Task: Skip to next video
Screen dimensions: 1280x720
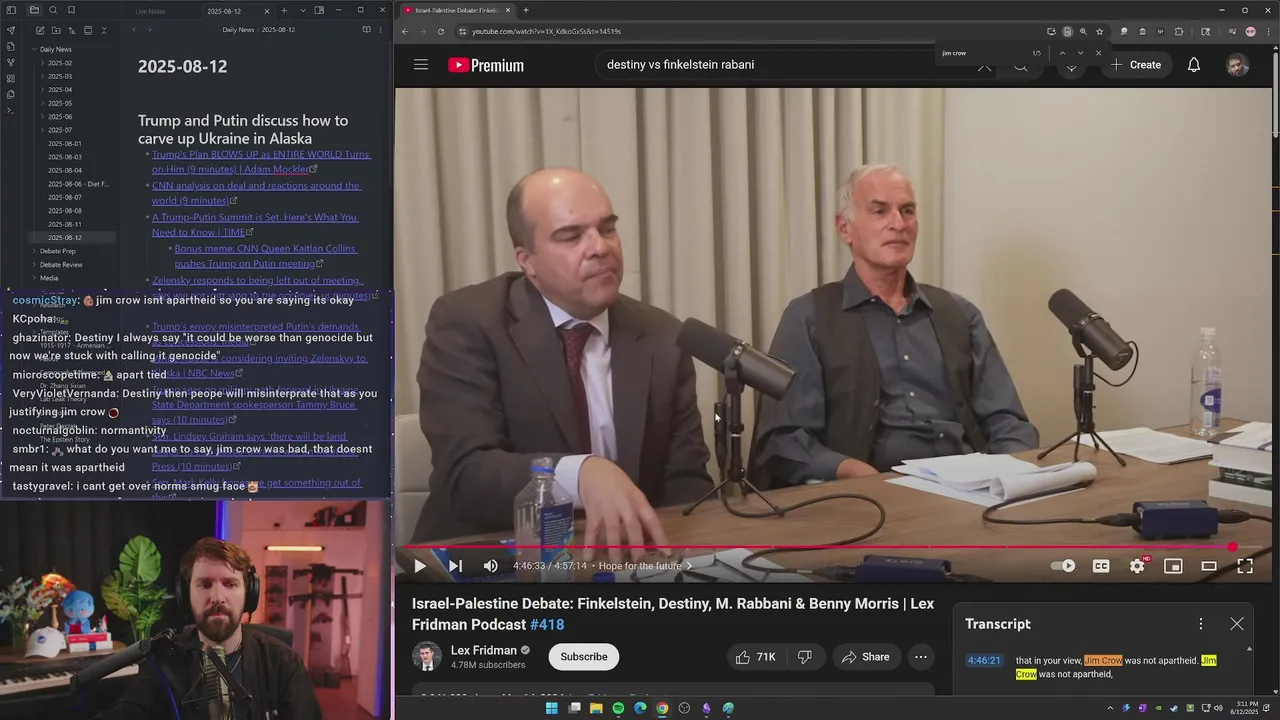Action: point(455,566)
